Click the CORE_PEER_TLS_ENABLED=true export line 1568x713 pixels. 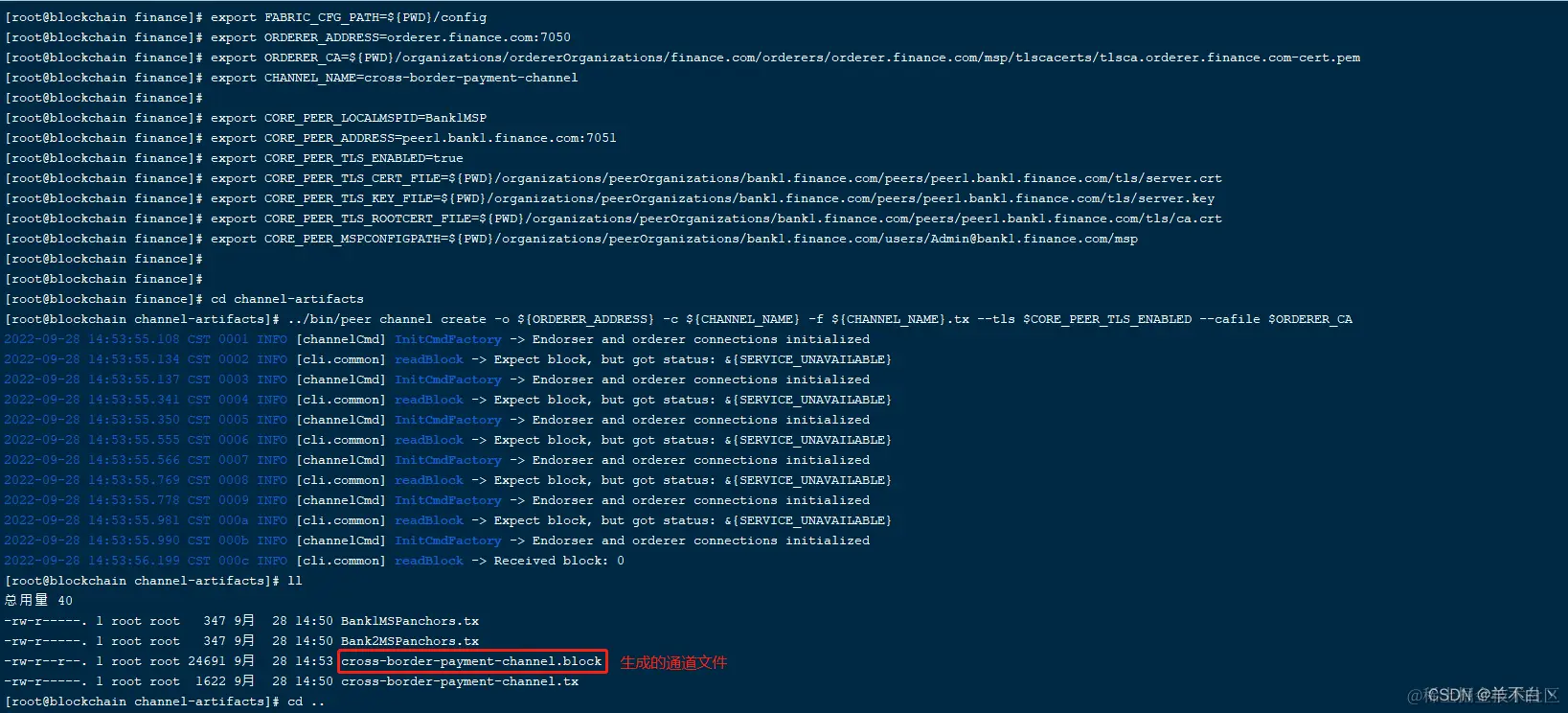[234, 158]
